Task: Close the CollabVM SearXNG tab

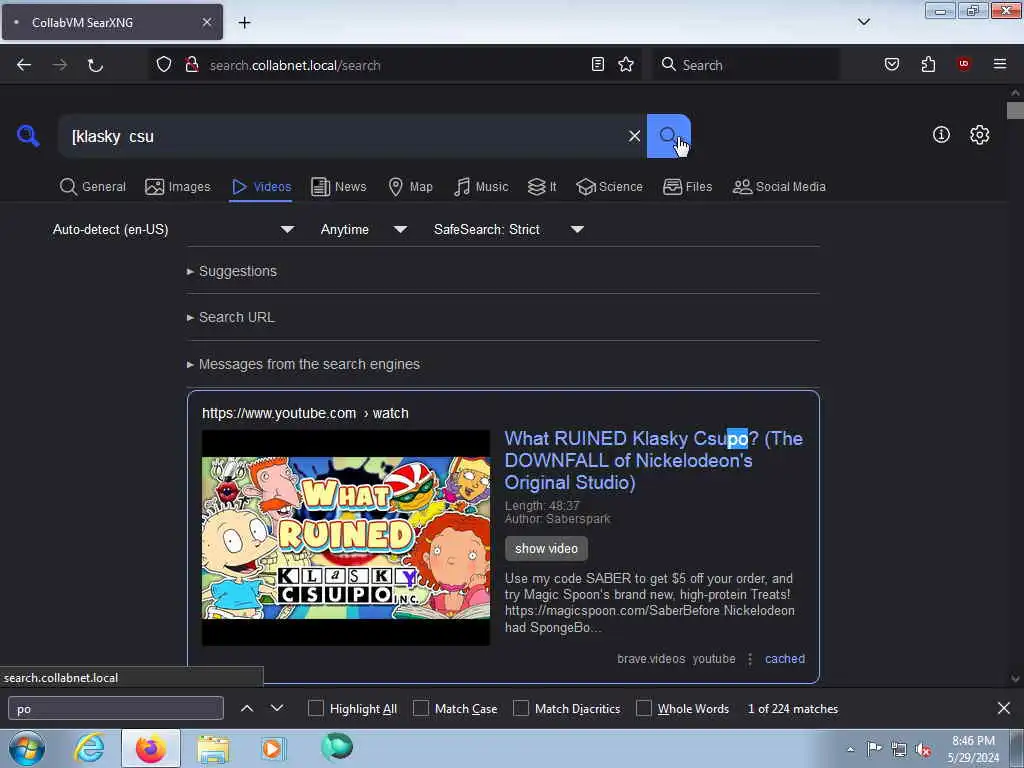Action: 207,22
